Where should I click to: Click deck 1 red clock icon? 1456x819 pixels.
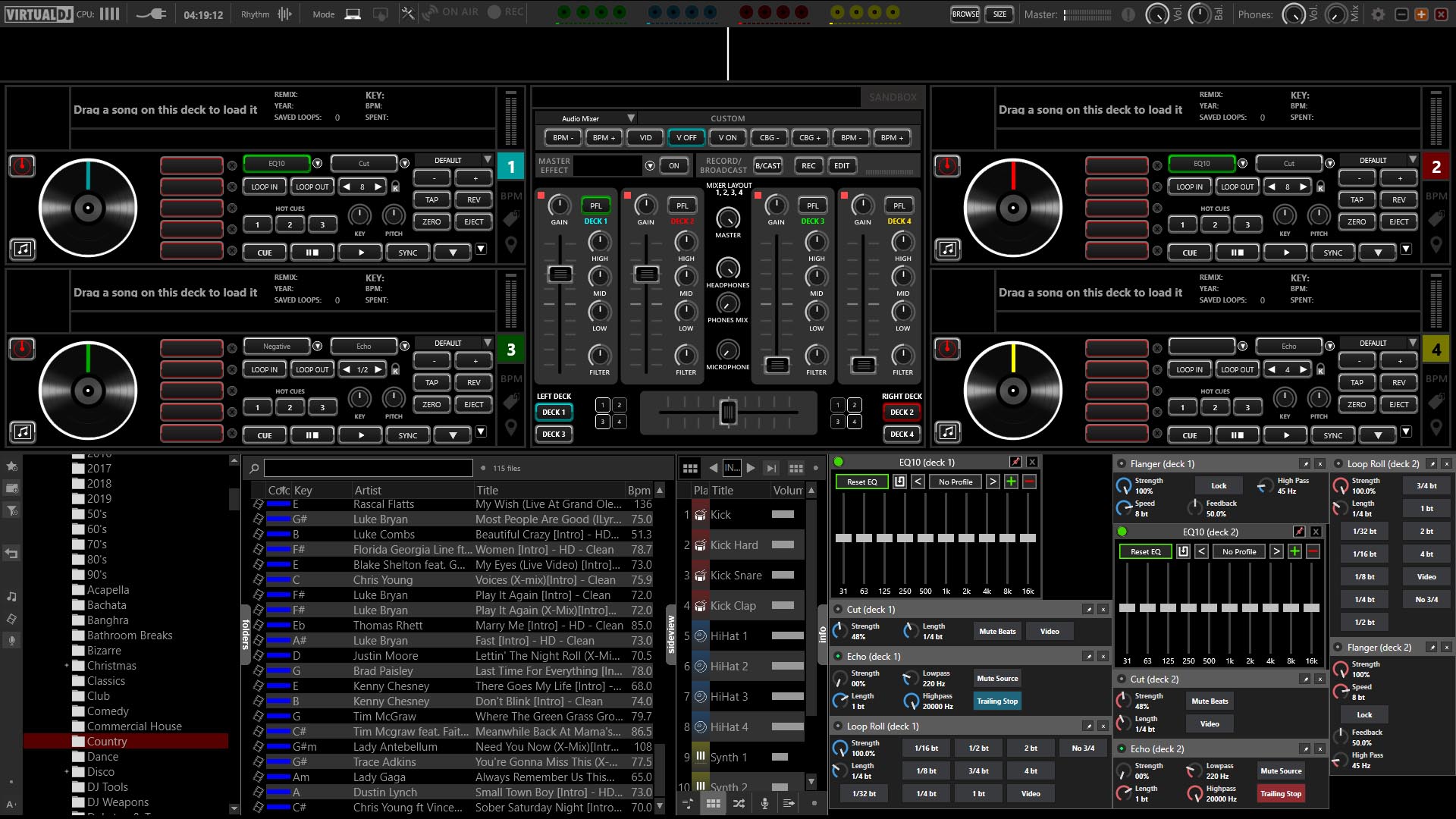pyautogui.click(x=22, y=165)
